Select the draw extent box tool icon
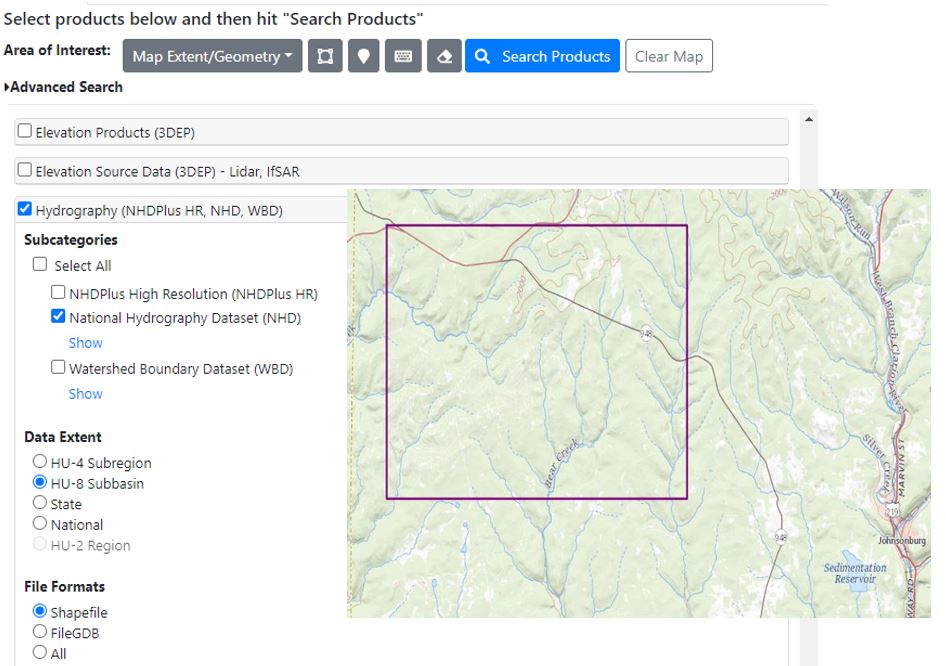The image size is (946, 666). 325,56
